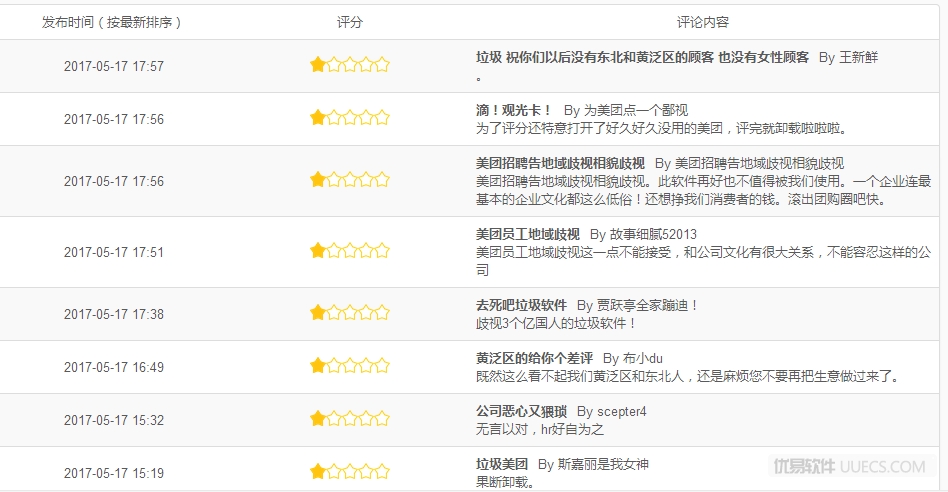Click review title 垃圾美团
Image resolution: width=948 pixels, height=492 pixels.
(502, 464)
